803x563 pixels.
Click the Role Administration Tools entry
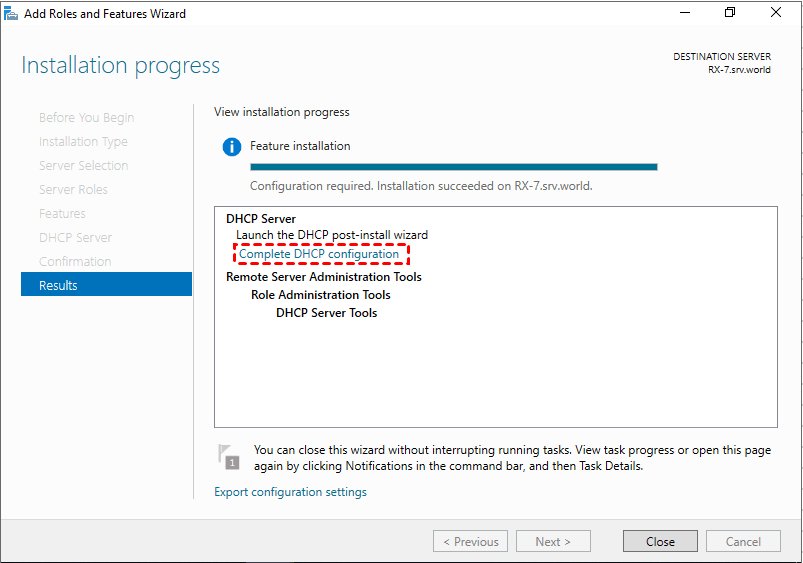(x=321, y=295)
